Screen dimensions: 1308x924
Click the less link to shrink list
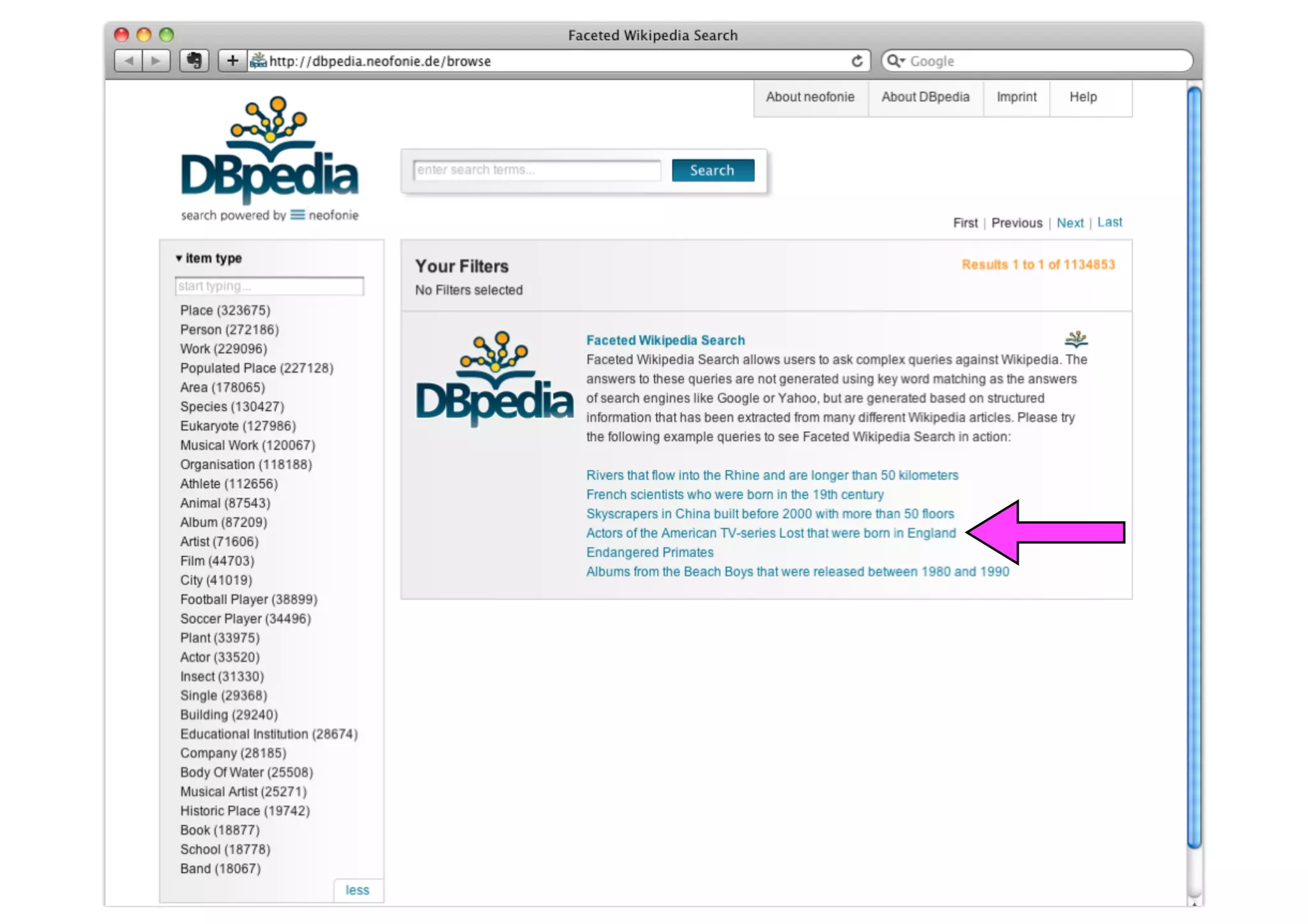tap(357, 890)
